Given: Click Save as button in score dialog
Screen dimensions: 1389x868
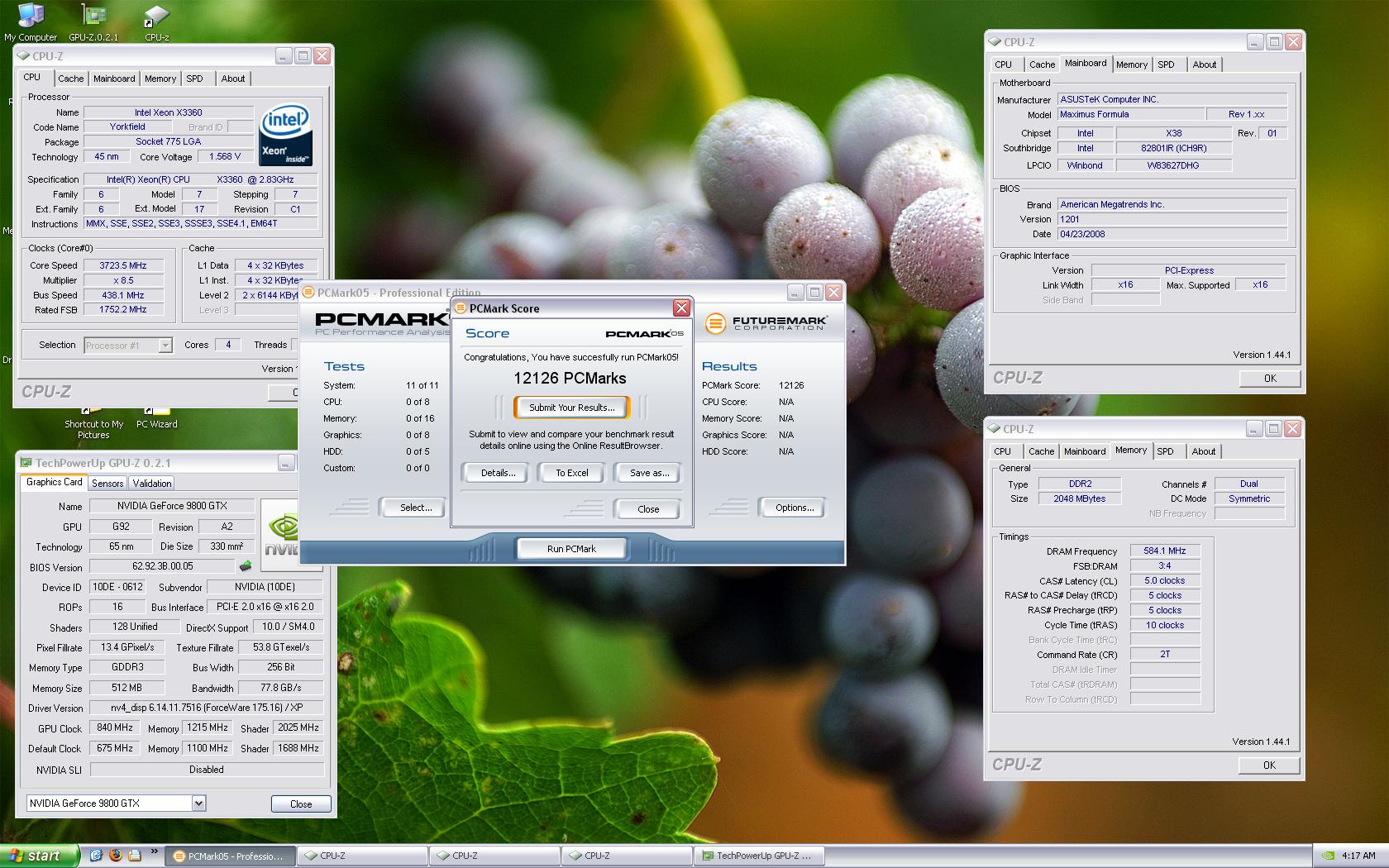Looking at the screenshot, I should pyautogui.click(x=649, y=473).
